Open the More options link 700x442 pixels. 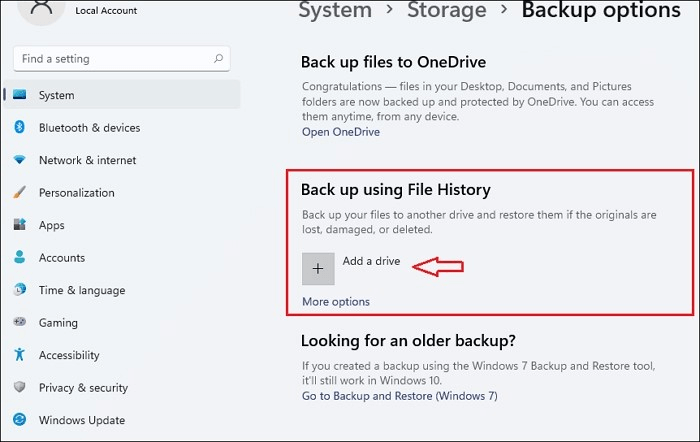pyautogui.click(x=336, y=302)
